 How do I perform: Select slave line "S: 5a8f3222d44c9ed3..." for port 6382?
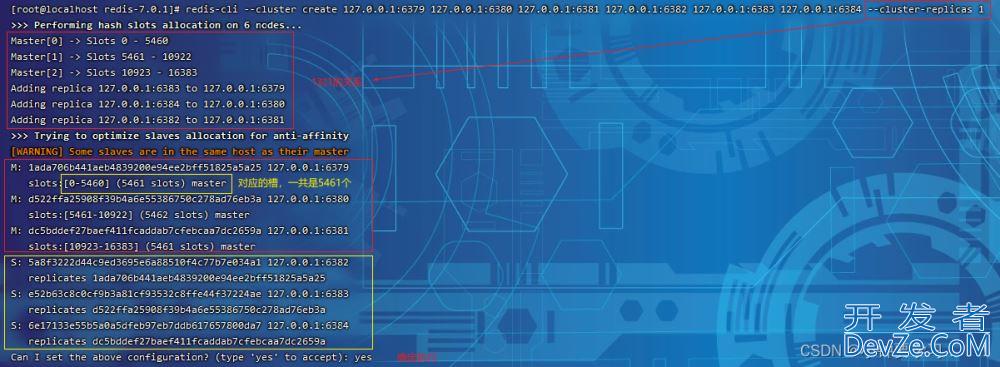(x=180, y=262)
